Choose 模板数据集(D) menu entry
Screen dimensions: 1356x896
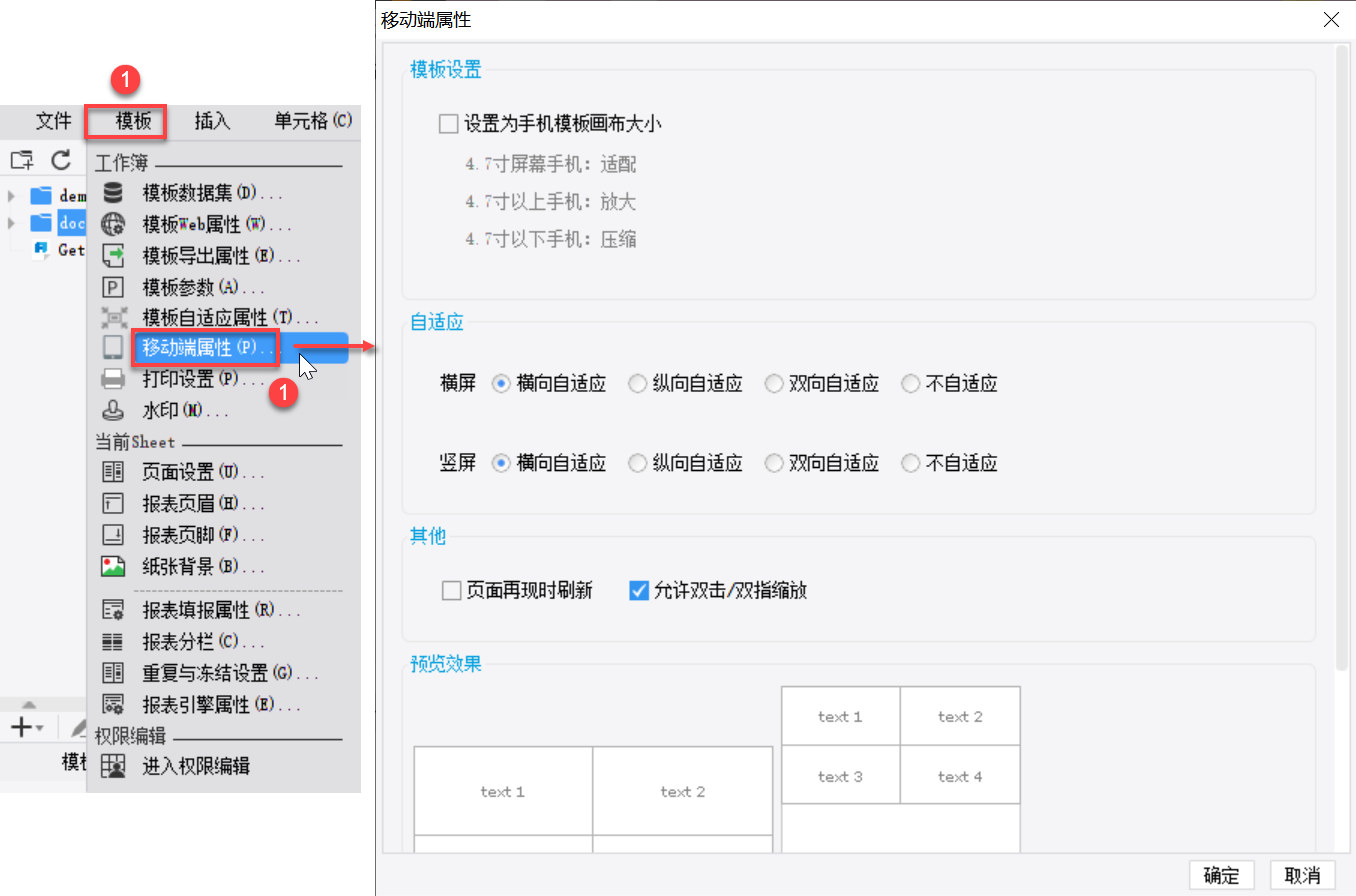(x=212, y=193)
